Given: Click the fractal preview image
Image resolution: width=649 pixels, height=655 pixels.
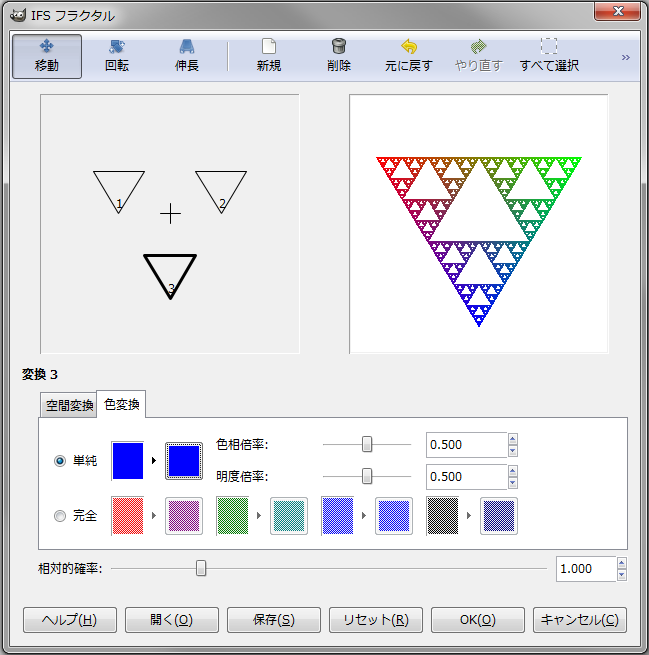Looking at the screenshot, I should (479, 224).
